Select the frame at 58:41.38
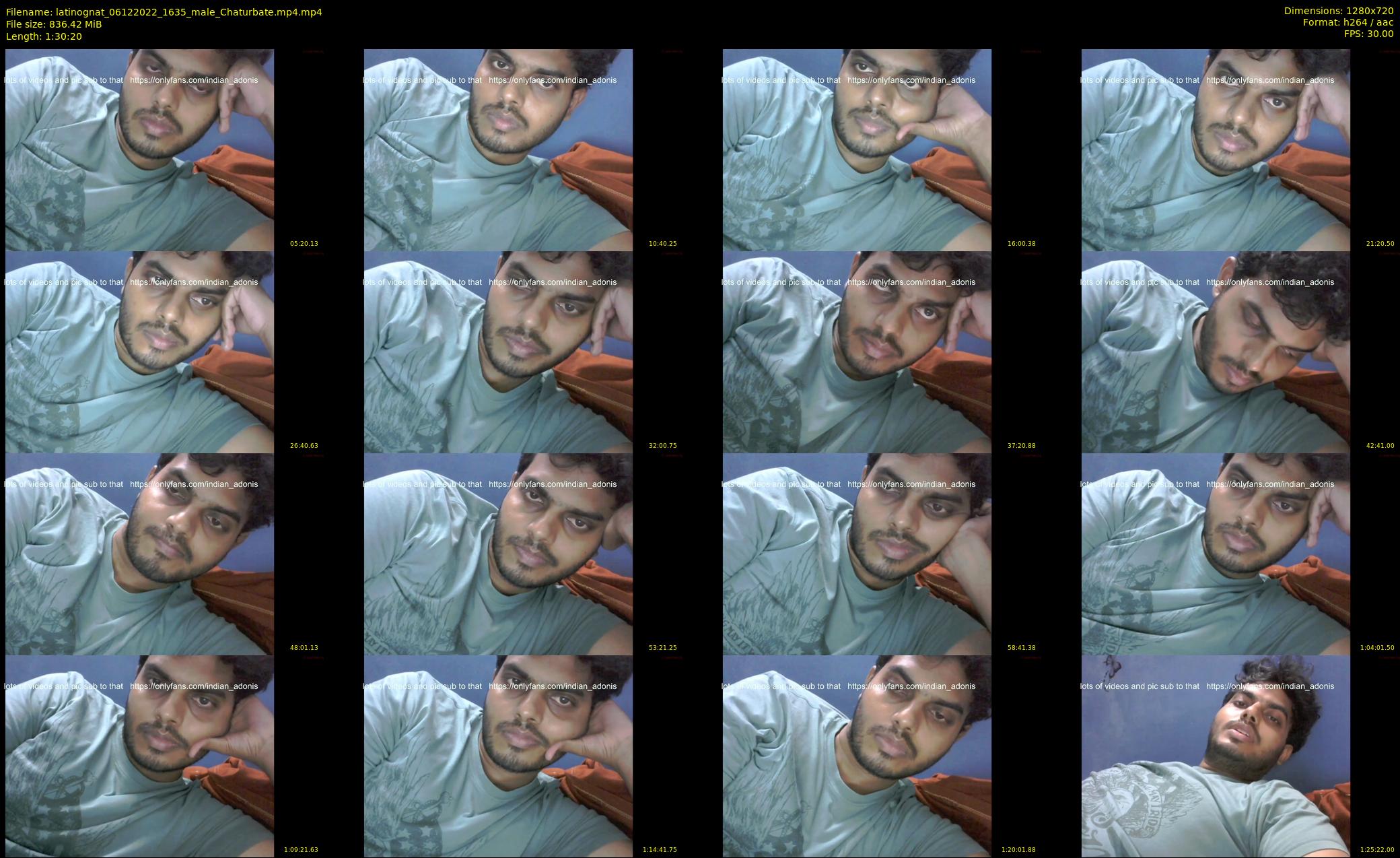Image resolution: width=1400 pixels, height=858 pixels. coord(857,554)
